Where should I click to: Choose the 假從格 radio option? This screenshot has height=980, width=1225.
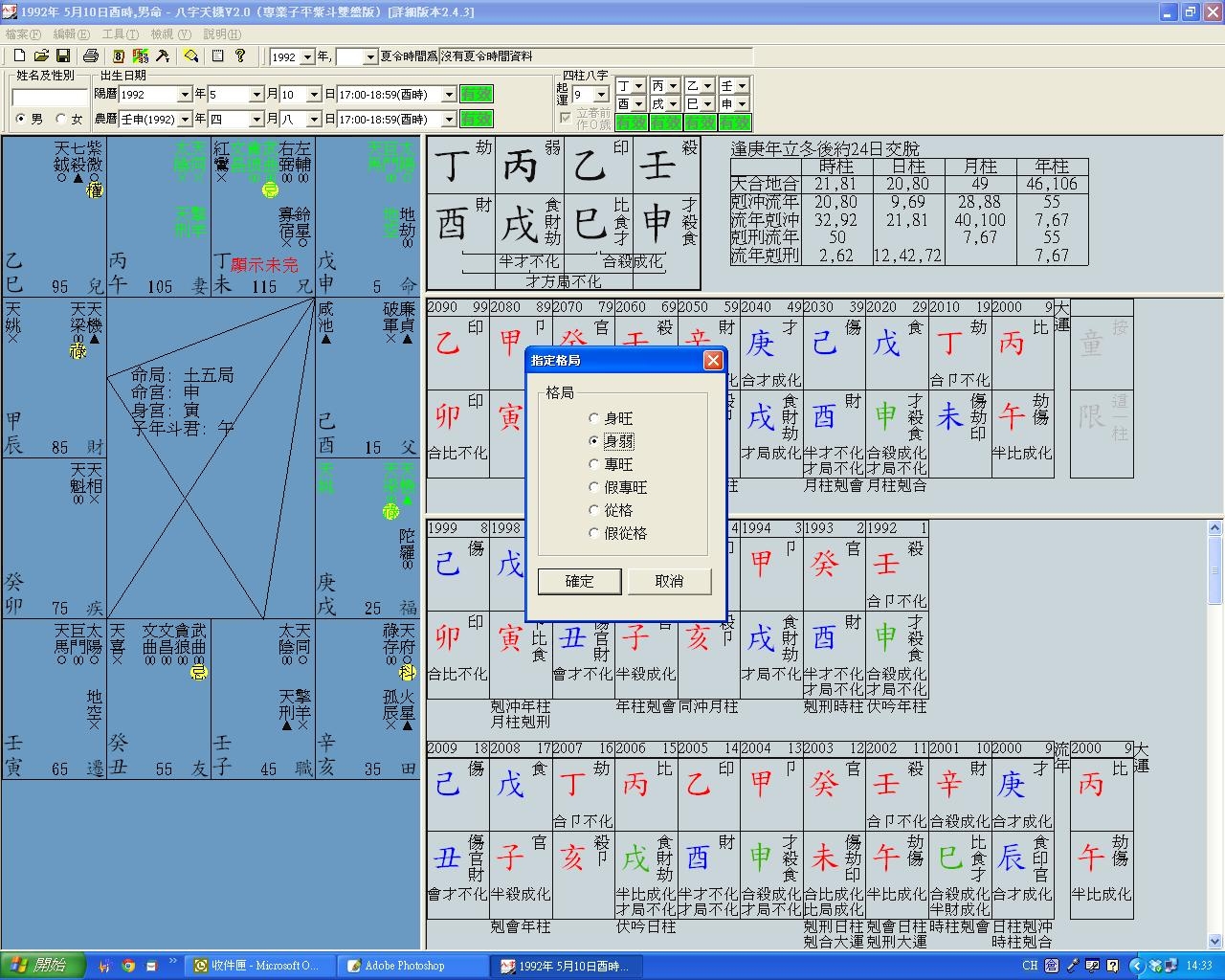[x=594, y=533]
